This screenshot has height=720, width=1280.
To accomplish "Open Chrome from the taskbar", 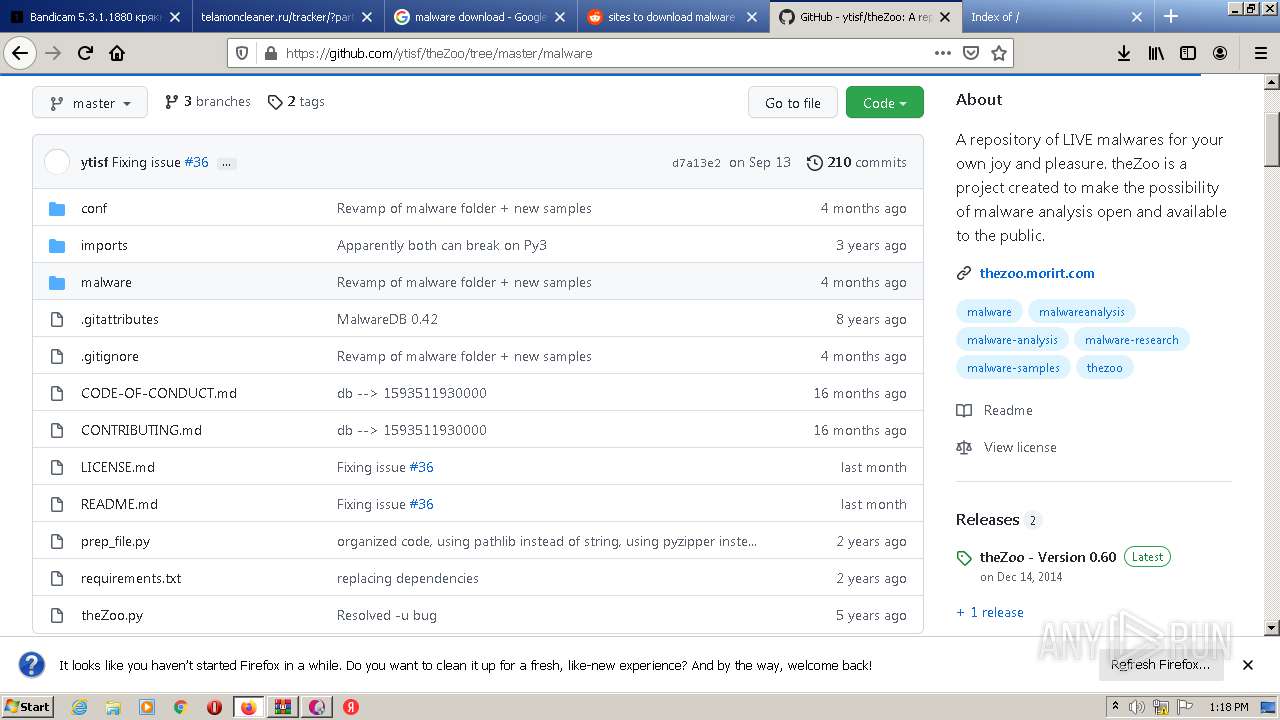I will pyautogui.click(x=180, y=707).
